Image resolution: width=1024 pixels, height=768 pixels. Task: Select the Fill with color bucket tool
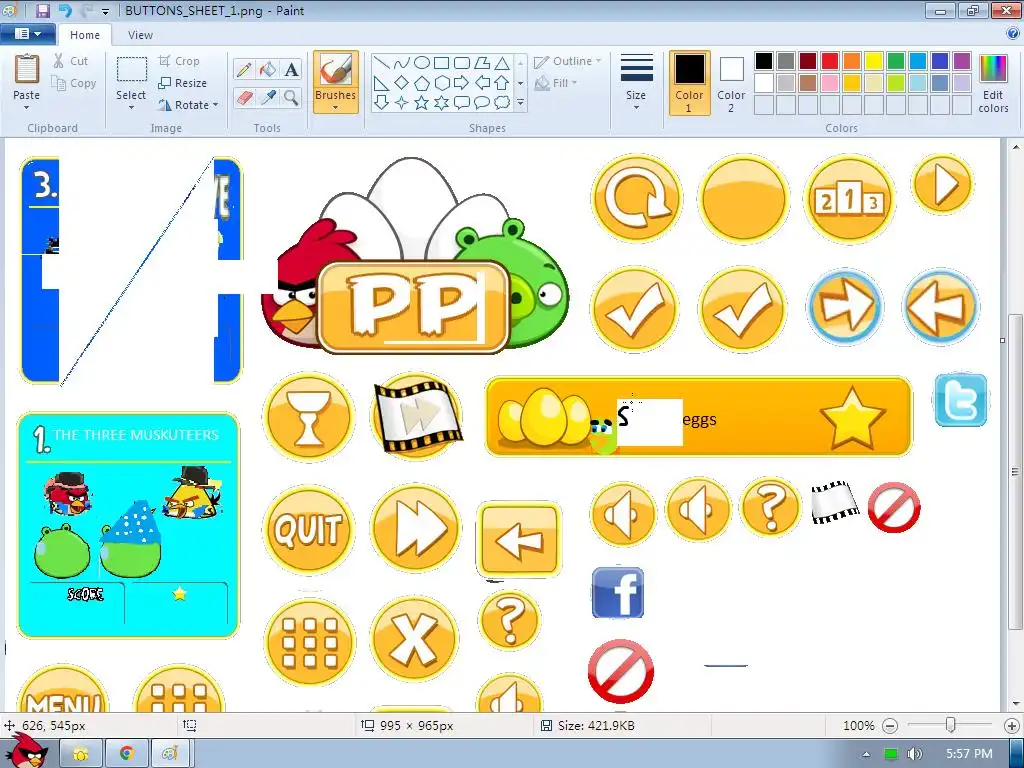point(267,69)
